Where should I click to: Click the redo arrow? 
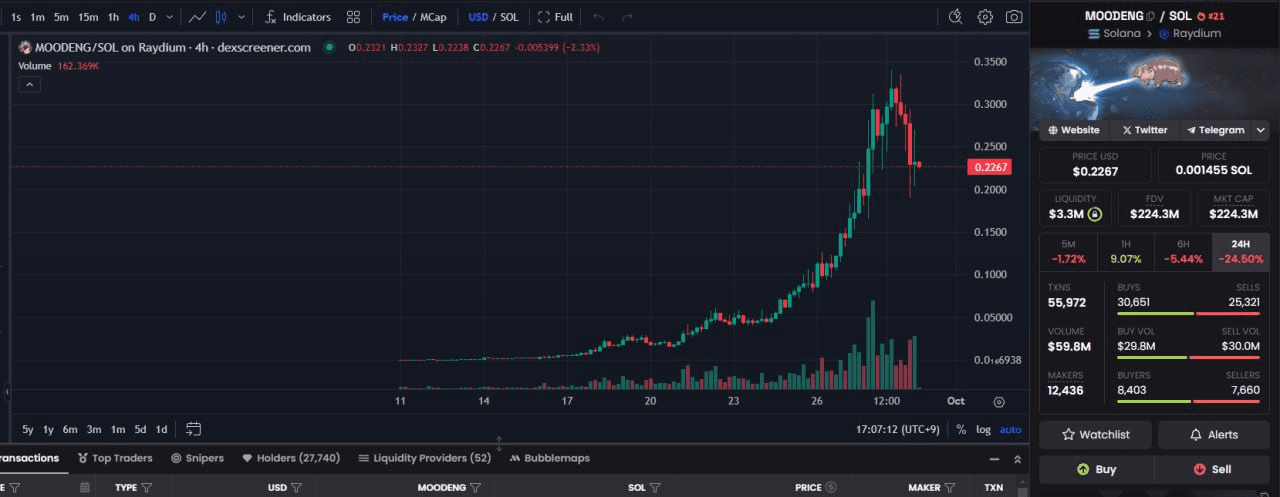pos(627,17)
